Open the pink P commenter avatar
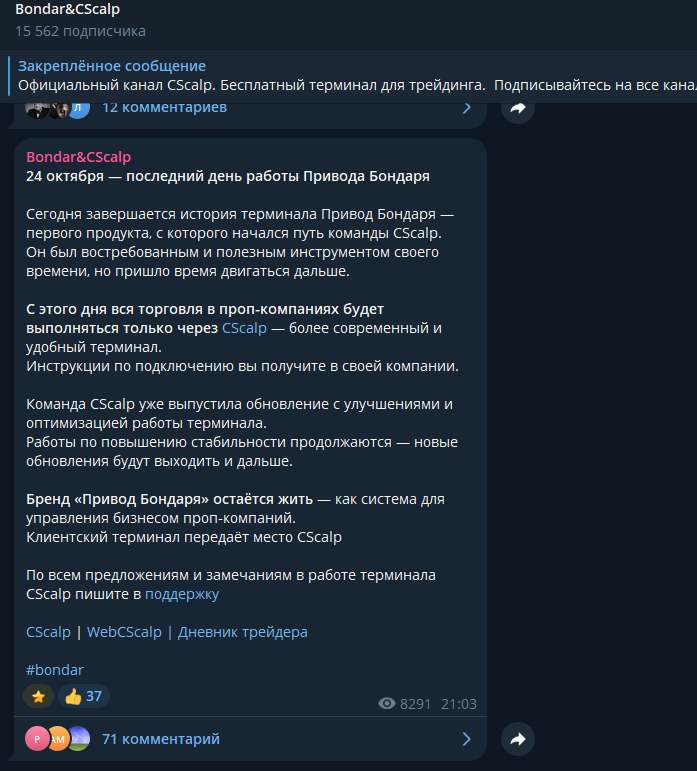Image resolution: width=697 pixels, height=771 pixels. (x=36, y=739)
